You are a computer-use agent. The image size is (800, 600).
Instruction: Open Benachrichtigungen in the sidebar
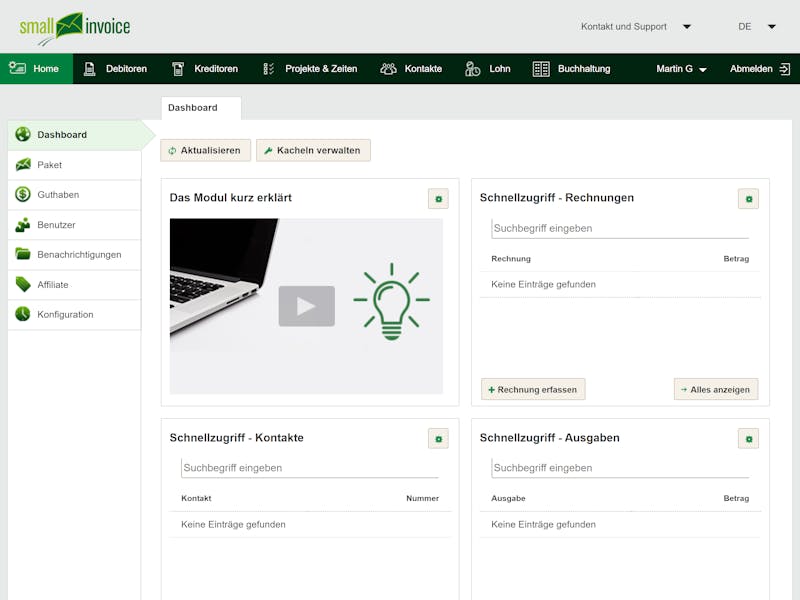pos(79,255)
